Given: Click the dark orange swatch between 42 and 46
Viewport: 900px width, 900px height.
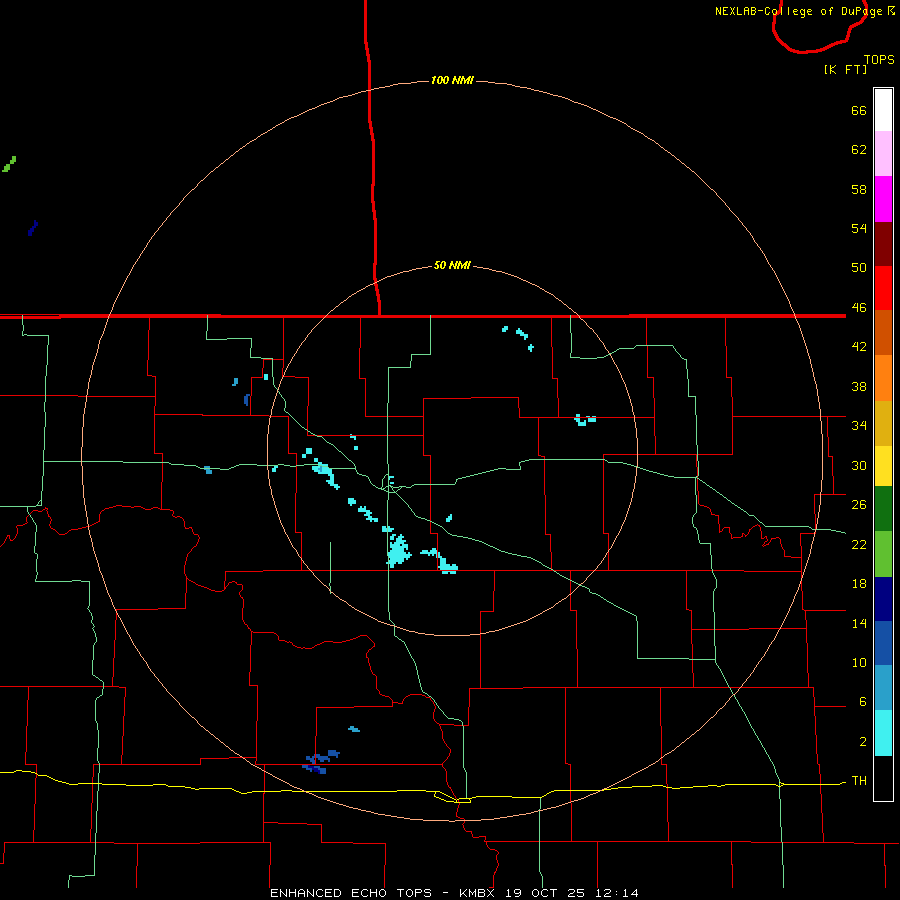Looking at the screenshot, I should tap(883, 332).
